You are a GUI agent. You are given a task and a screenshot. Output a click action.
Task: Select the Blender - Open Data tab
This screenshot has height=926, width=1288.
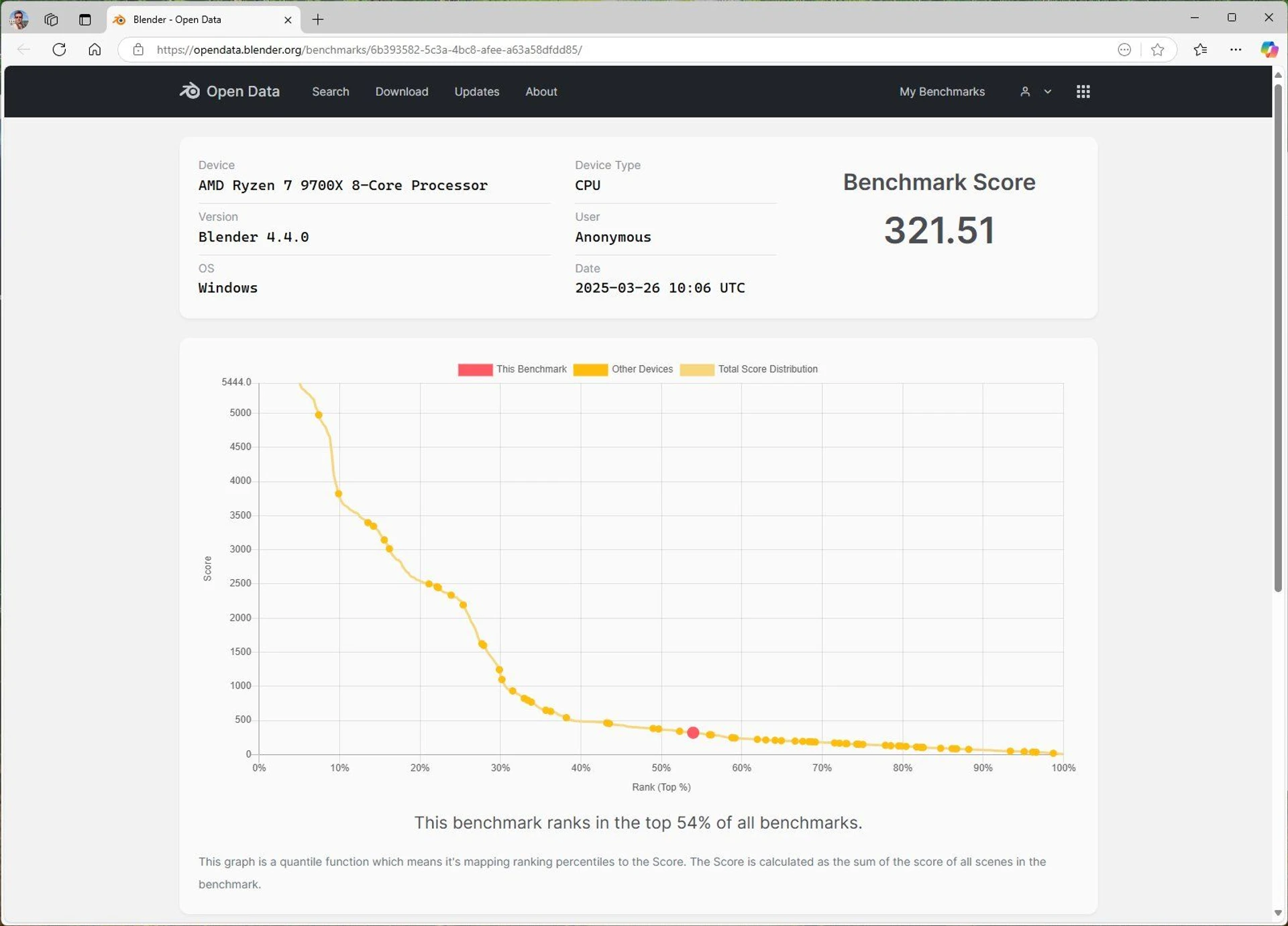pos(203,19)
